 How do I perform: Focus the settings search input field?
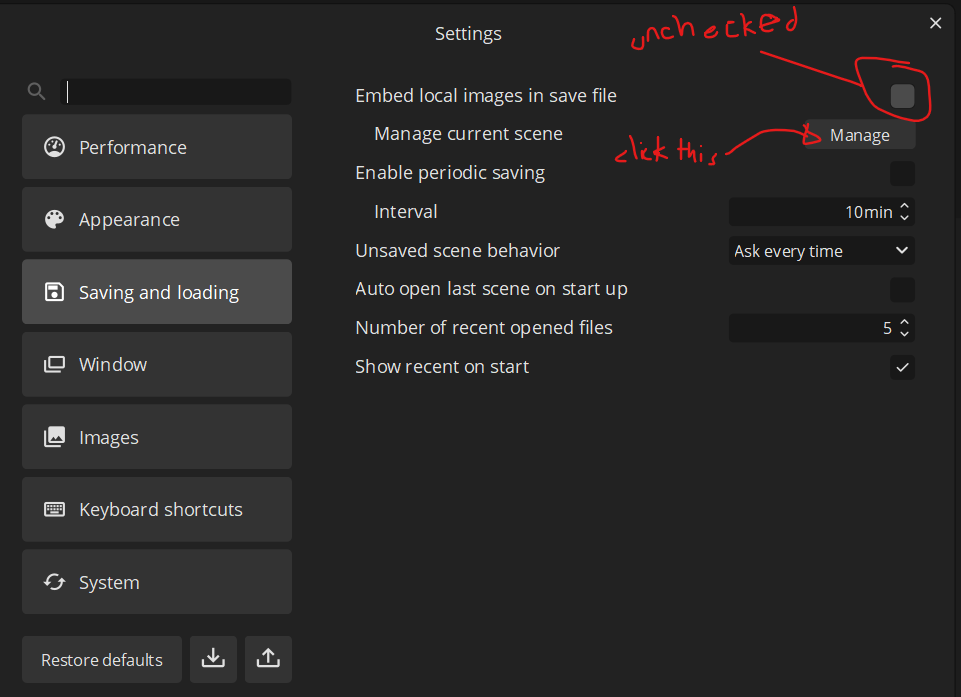pyautogui.click(x=177, y=92)
